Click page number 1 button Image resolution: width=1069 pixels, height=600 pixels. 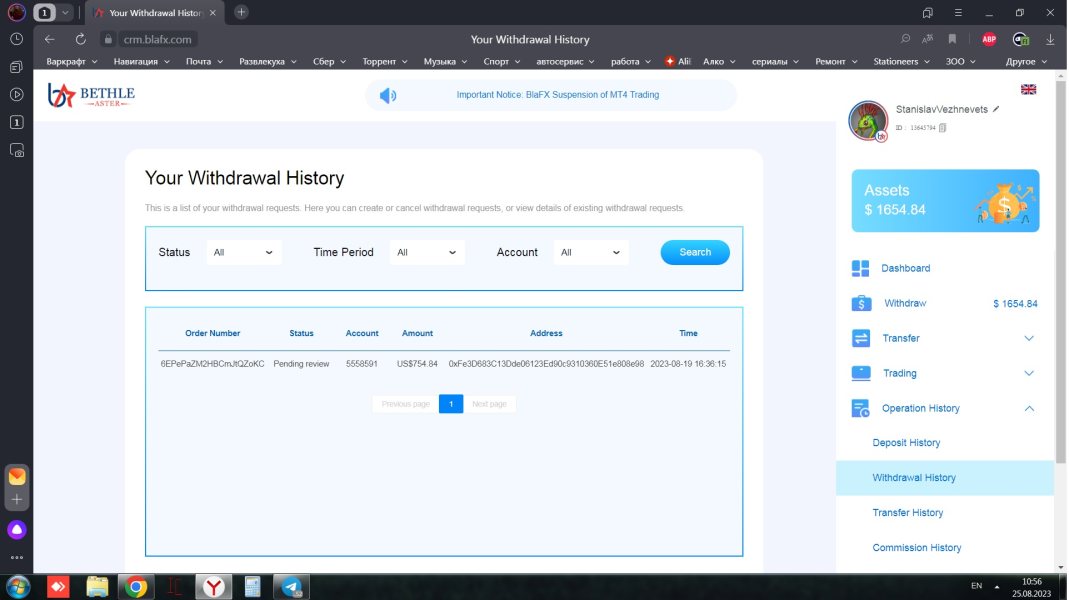click(451, 404)
